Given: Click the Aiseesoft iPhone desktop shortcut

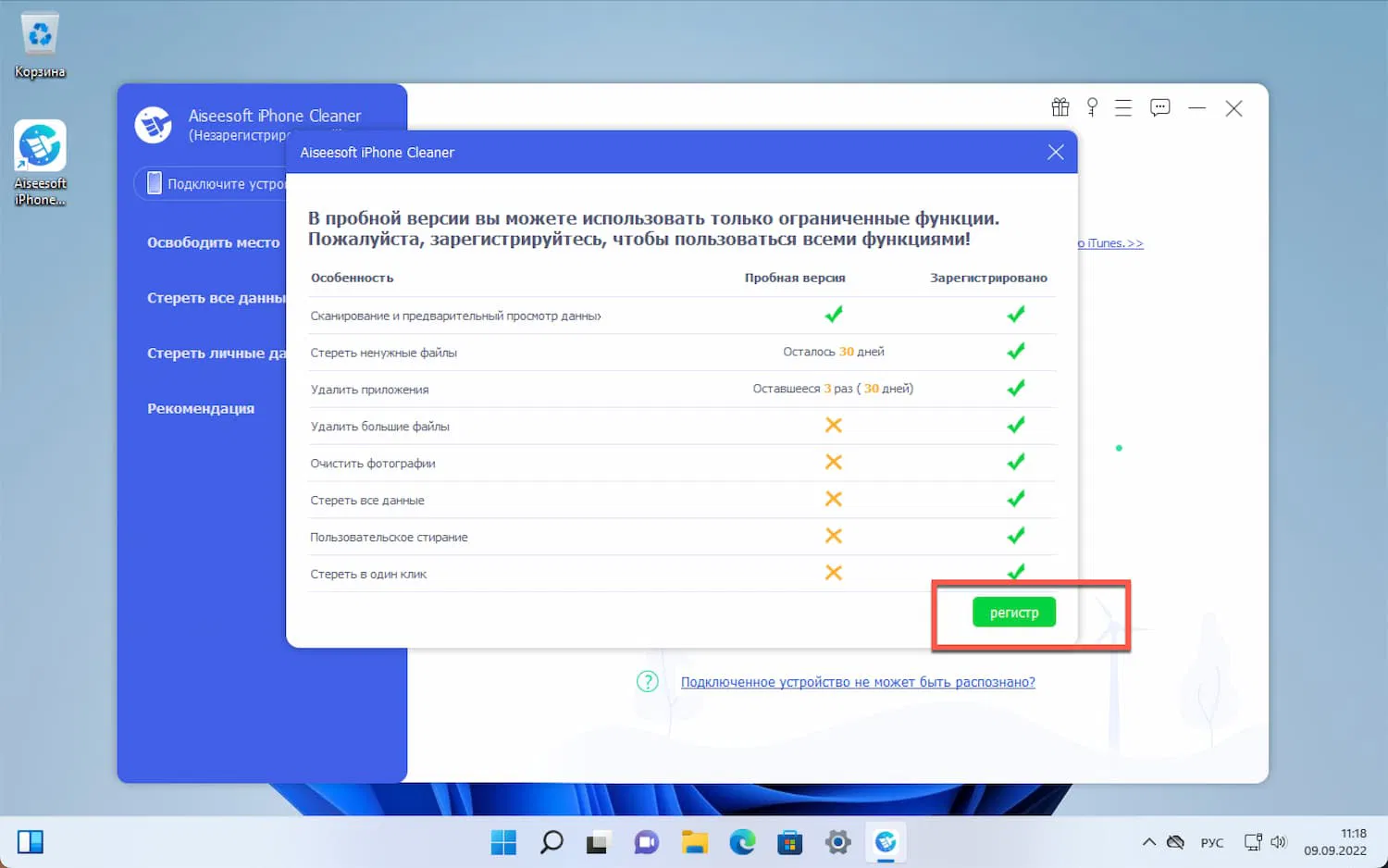Looking at the screenshot, I should (40, 163).
